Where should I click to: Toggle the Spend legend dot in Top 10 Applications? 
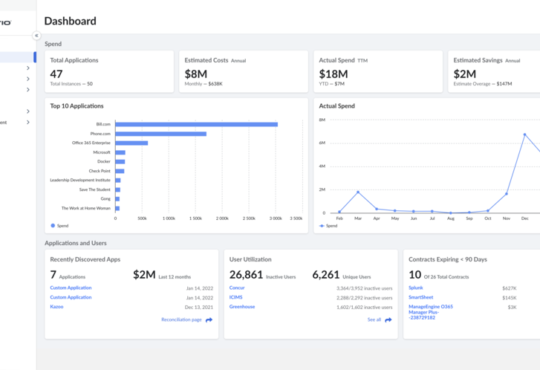click(53, 226)
